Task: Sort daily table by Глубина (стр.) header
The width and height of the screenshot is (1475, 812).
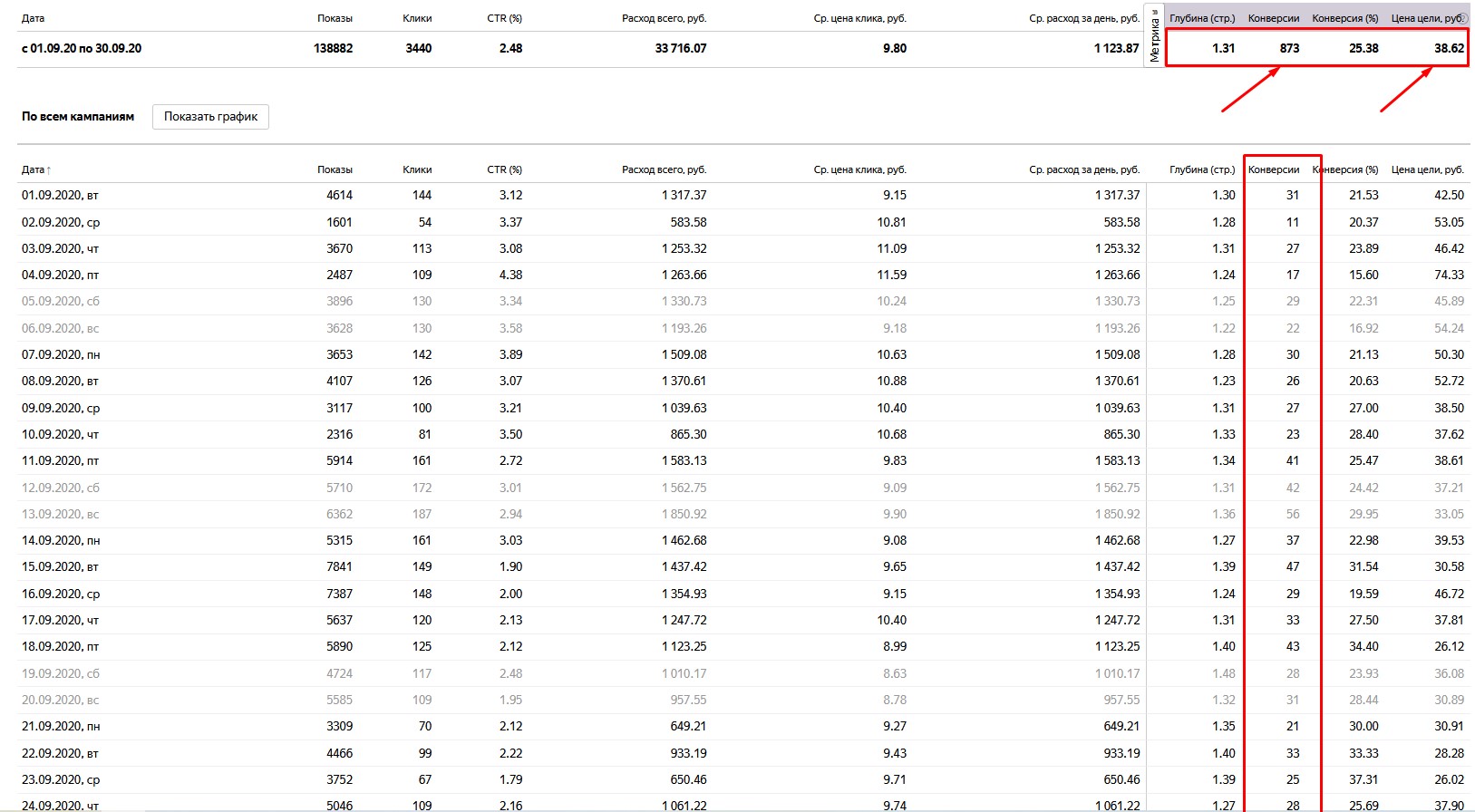Action: [x=1202, y=169]
